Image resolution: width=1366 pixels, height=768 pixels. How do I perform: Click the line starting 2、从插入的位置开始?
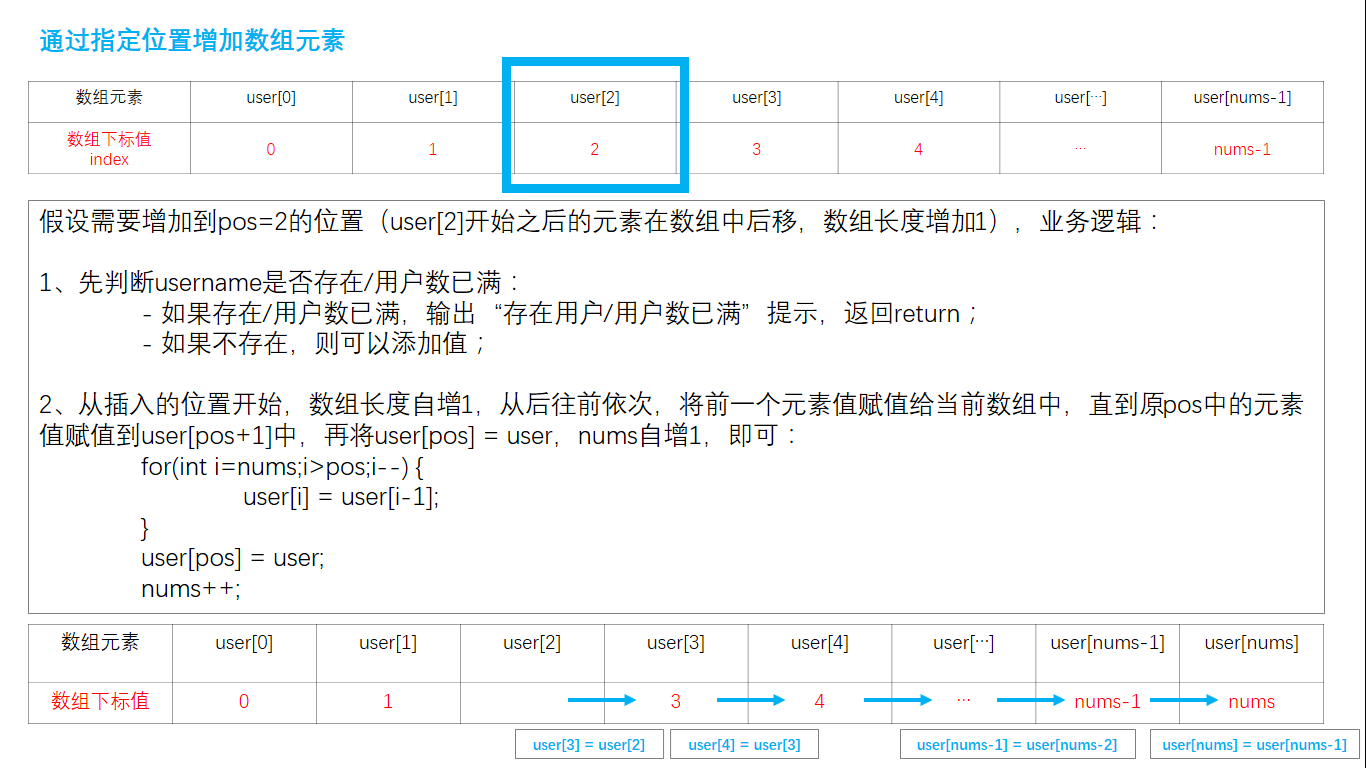pos(672,406)
